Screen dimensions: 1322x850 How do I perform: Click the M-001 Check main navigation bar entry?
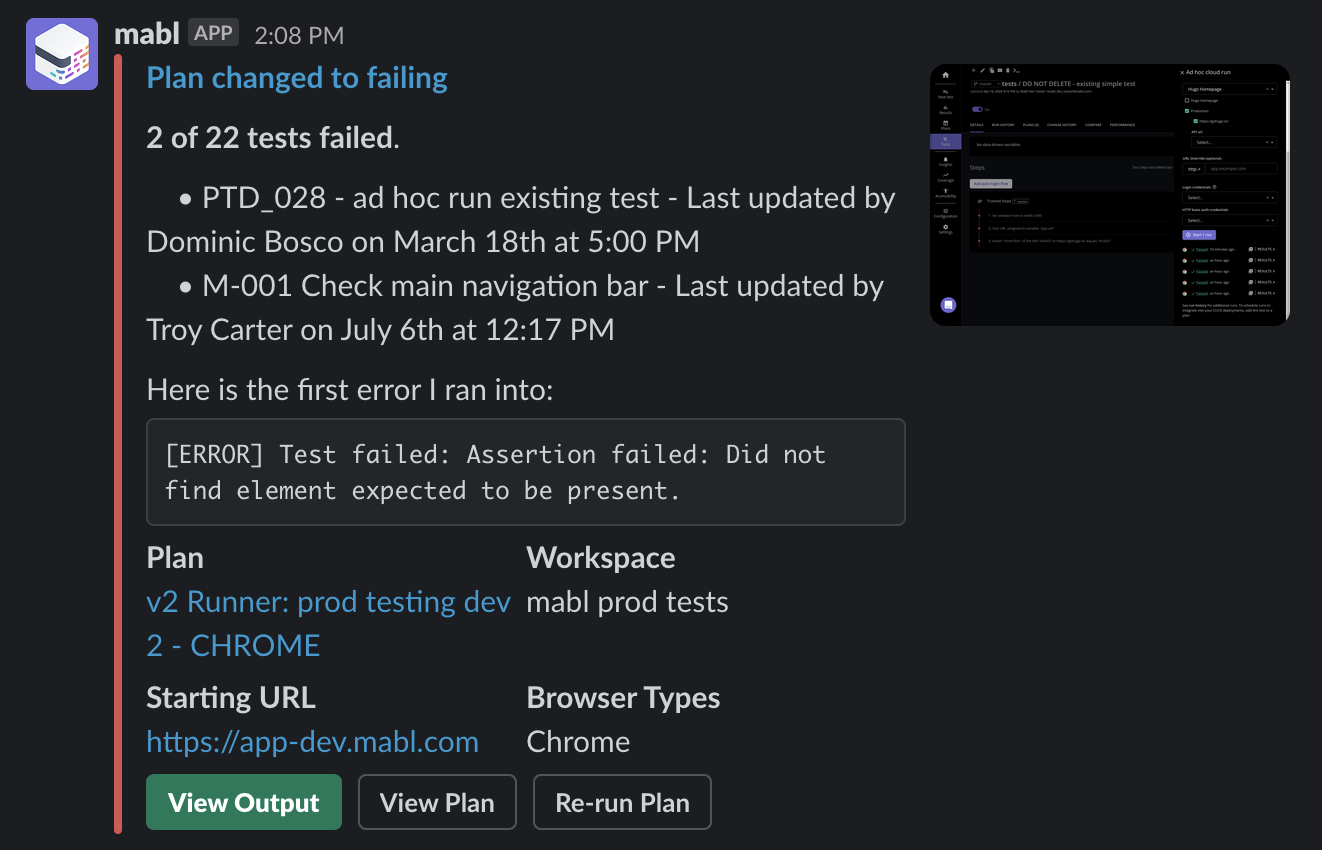(515, 308)
